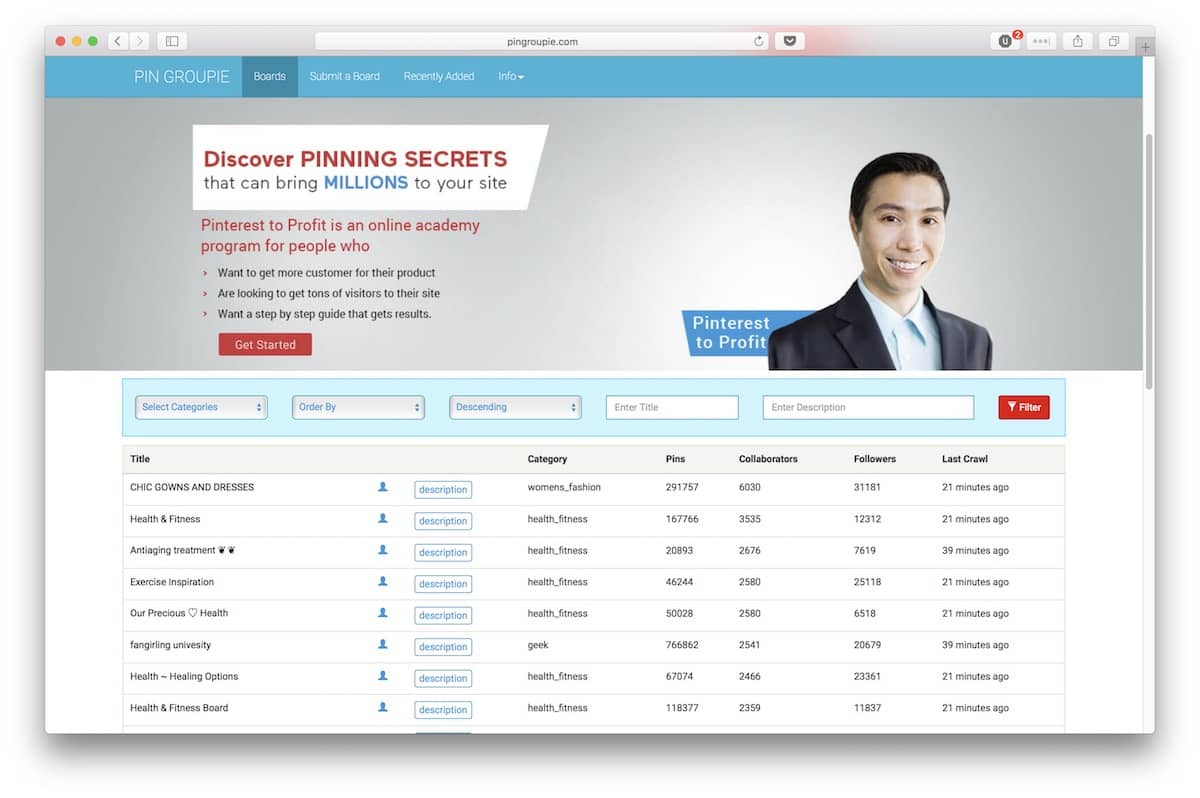The width and height of the screenshot is (1200, 798).
Task: Click the Title column header
Action: click(x=140, y=459)
